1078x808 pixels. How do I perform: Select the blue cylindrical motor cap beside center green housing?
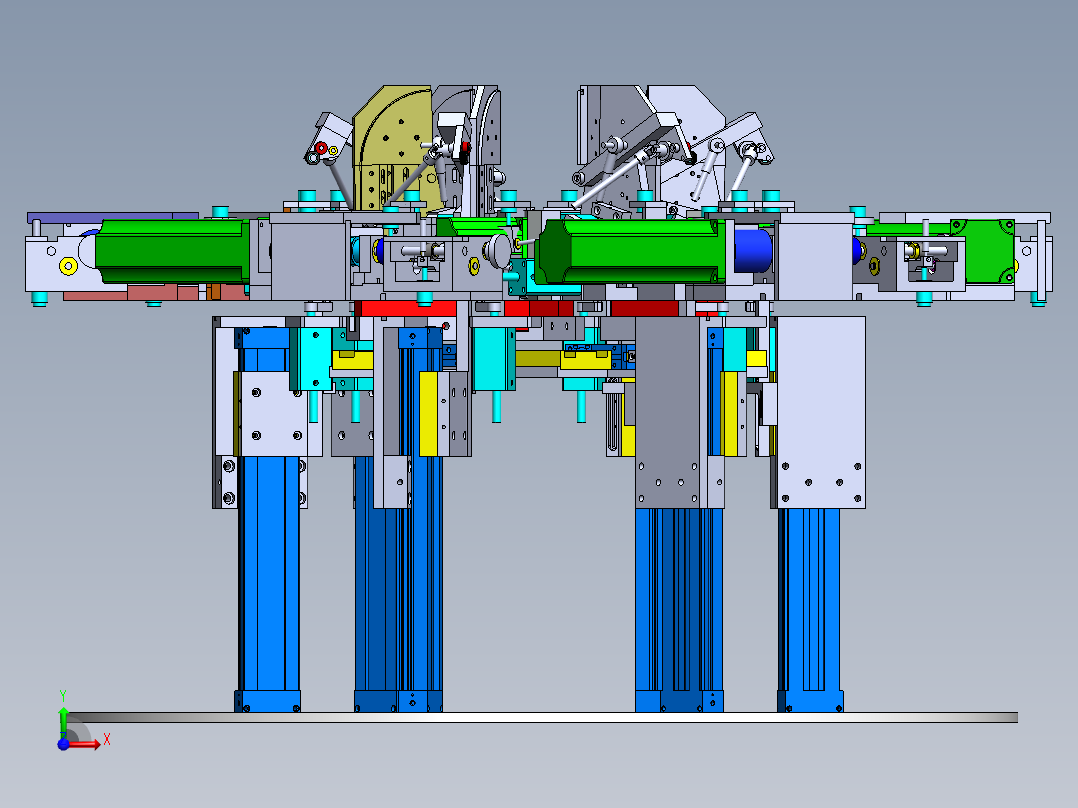pyautogui.click(x=754, y=251)
